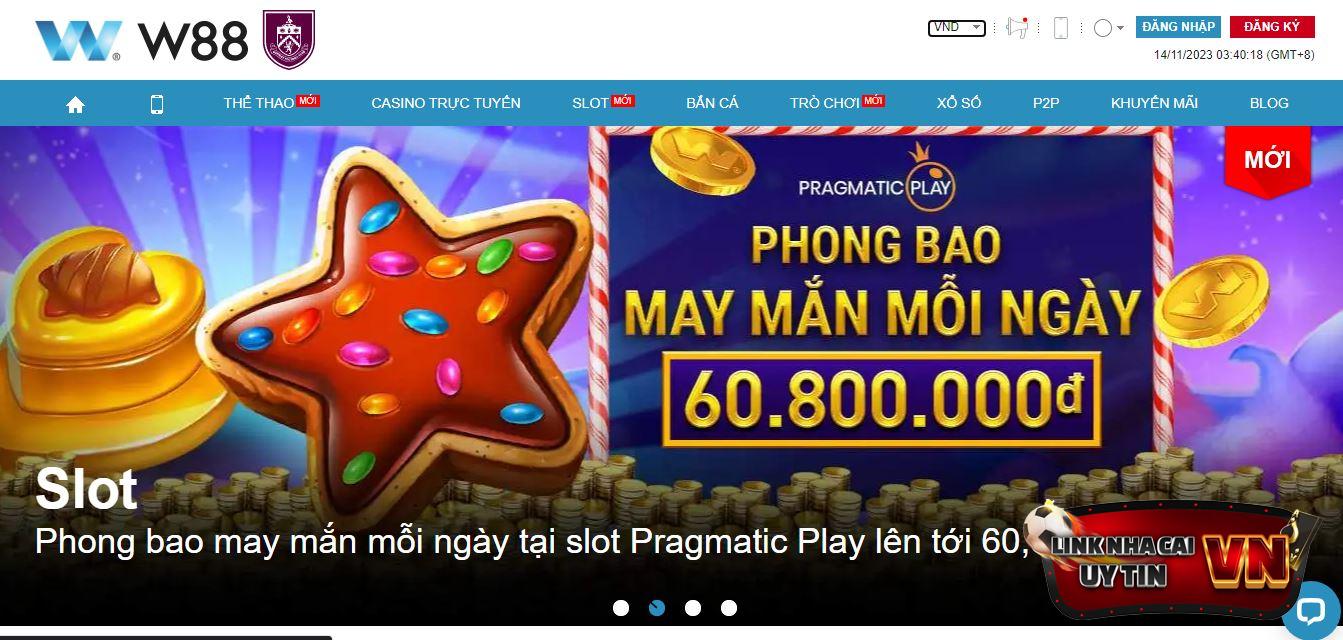Open the megaphone announcements icon
The image size is (1343, 640).
[1018, 28]
